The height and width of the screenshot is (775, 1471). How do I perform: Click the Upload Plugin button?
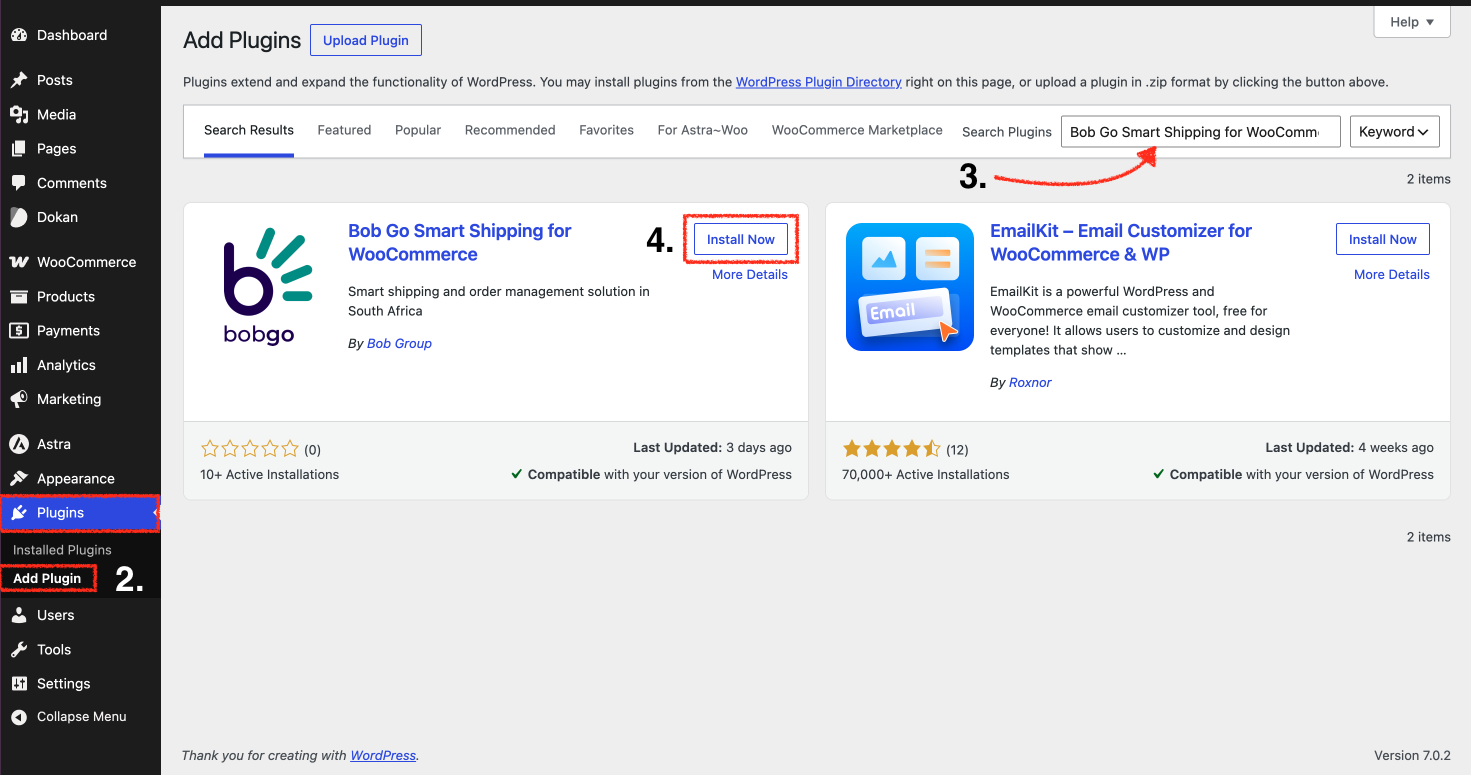point(366,40)
